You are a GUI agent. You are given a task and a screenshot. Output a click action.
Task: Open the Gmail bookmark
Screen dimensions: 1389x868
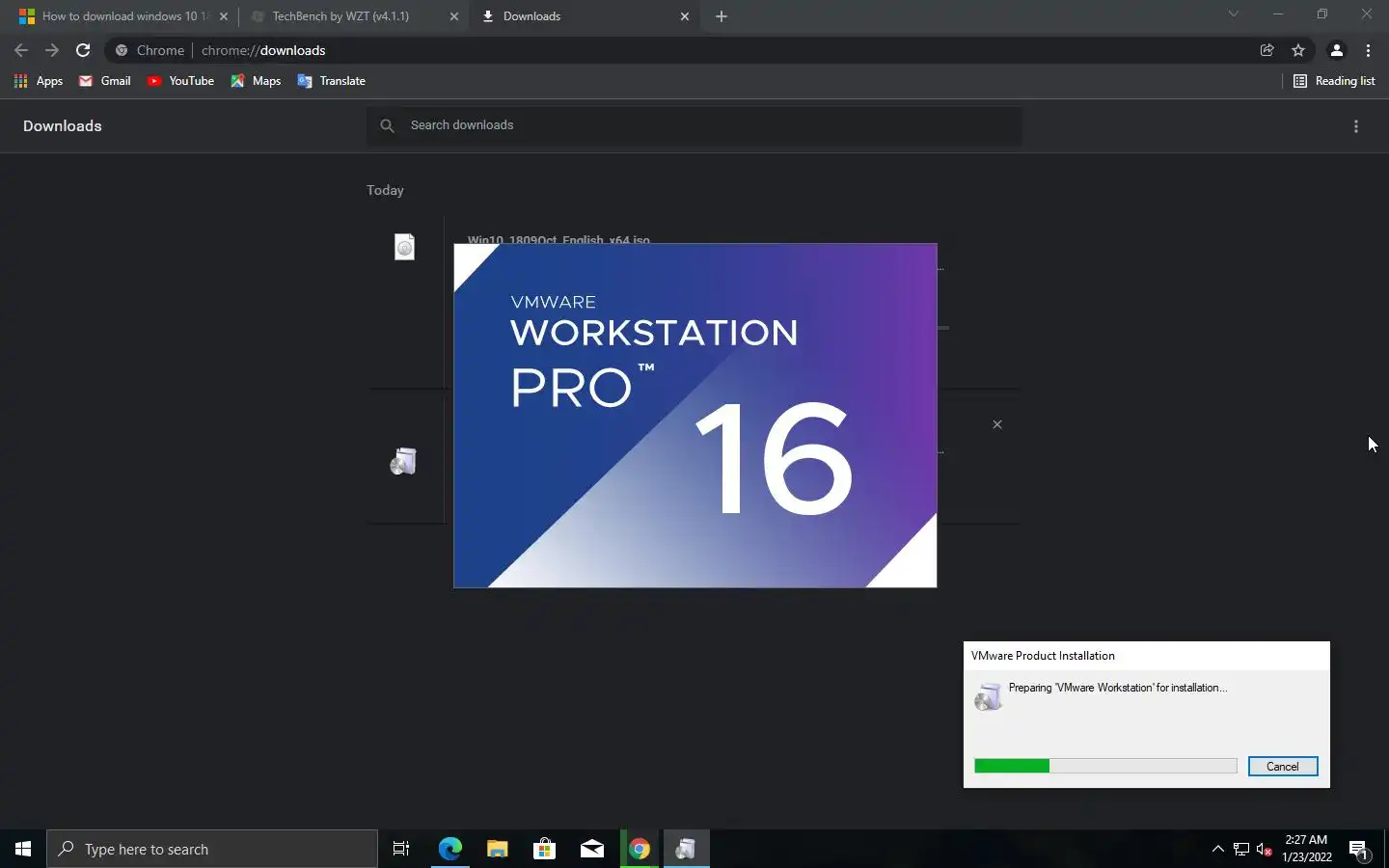coord(105,81)
